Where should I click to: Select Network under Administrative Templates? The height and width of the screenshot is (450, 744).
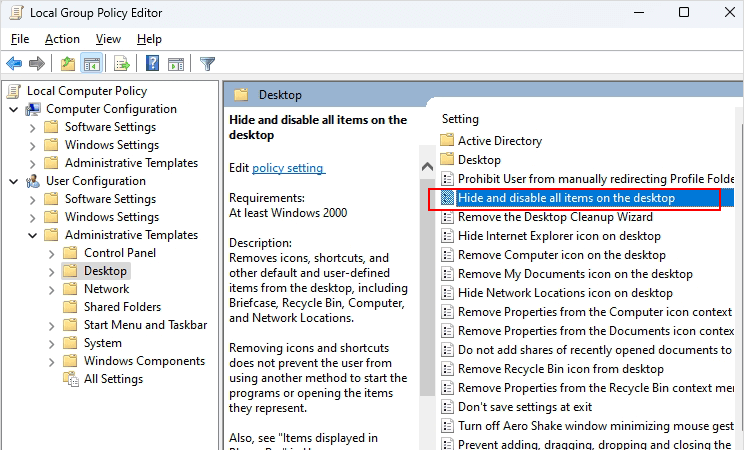(x=106, y=289)
